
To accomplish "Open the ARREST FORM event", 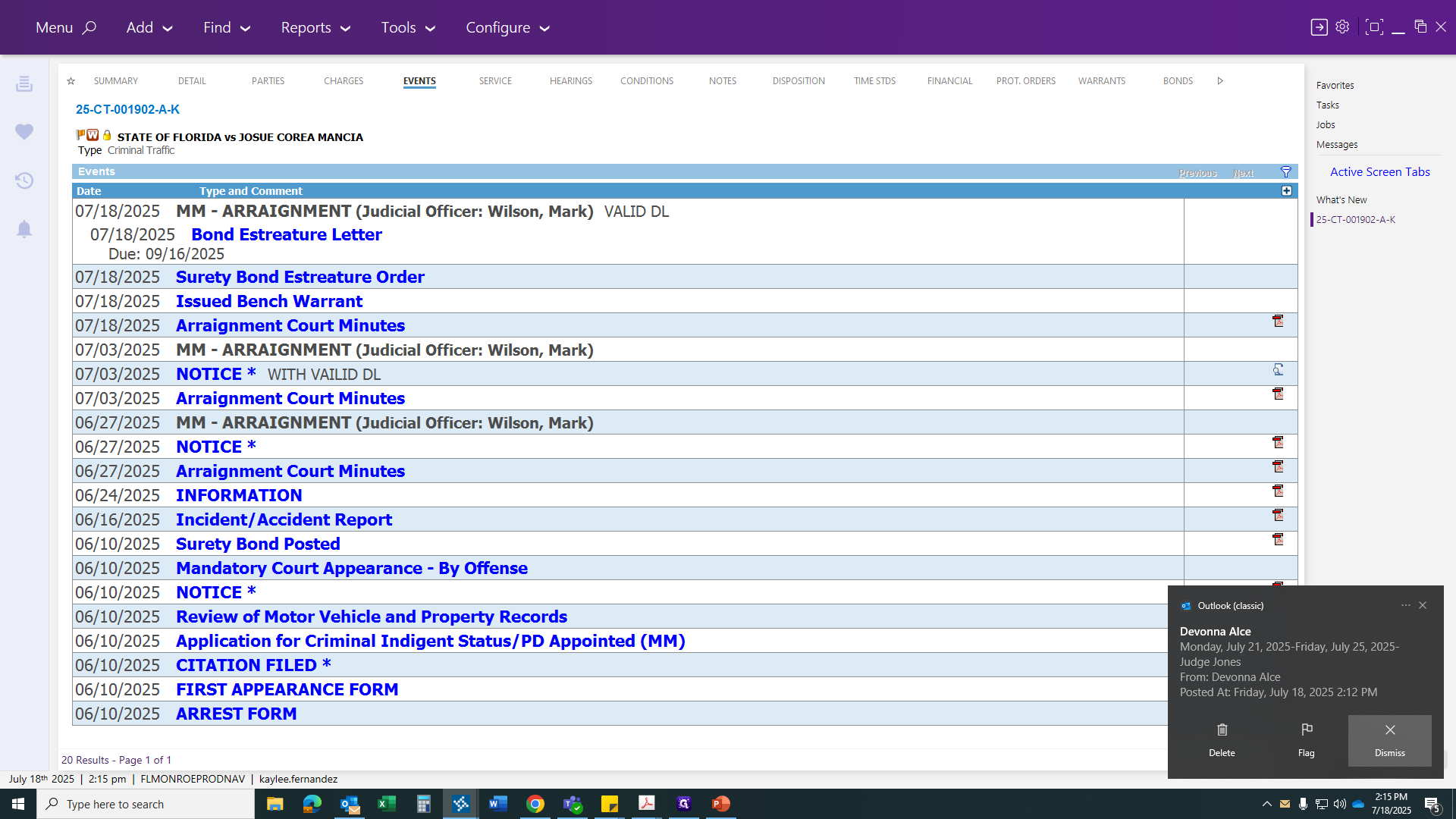I will tap(236, 714).
